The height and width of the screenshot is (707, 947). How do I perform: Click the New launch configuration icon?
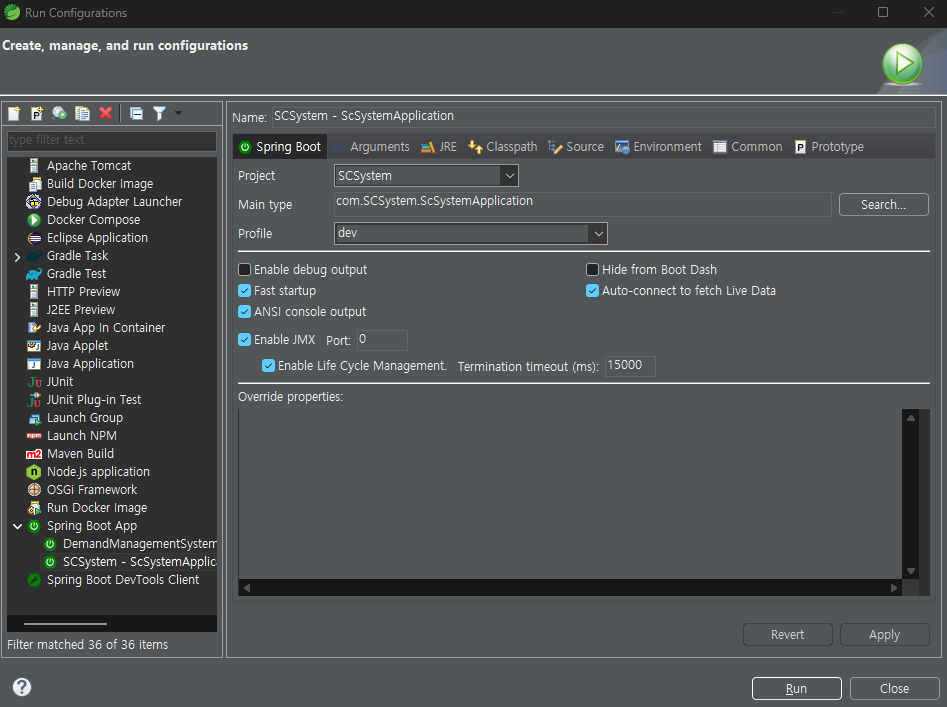pyautogui.click(x=14, y=113)
